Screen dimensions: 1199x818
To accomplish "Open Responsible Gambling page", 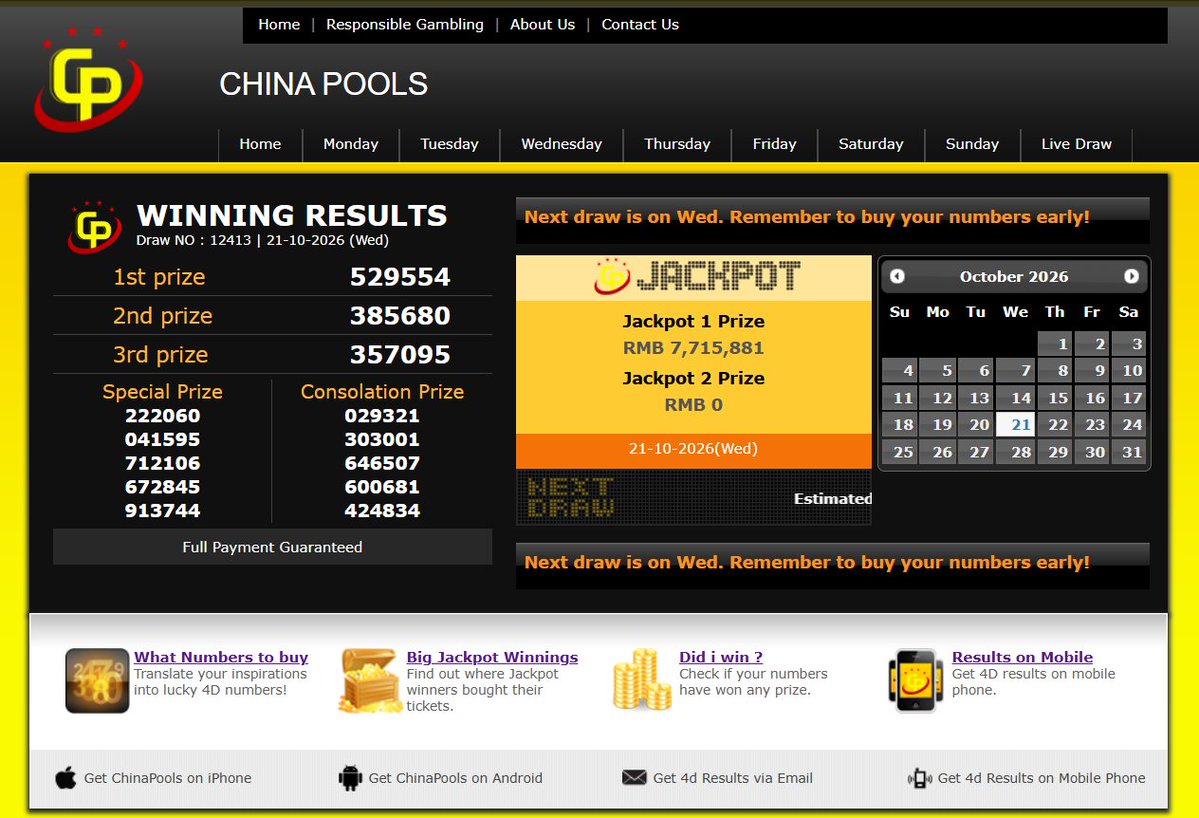I will (x=405, y=24).
